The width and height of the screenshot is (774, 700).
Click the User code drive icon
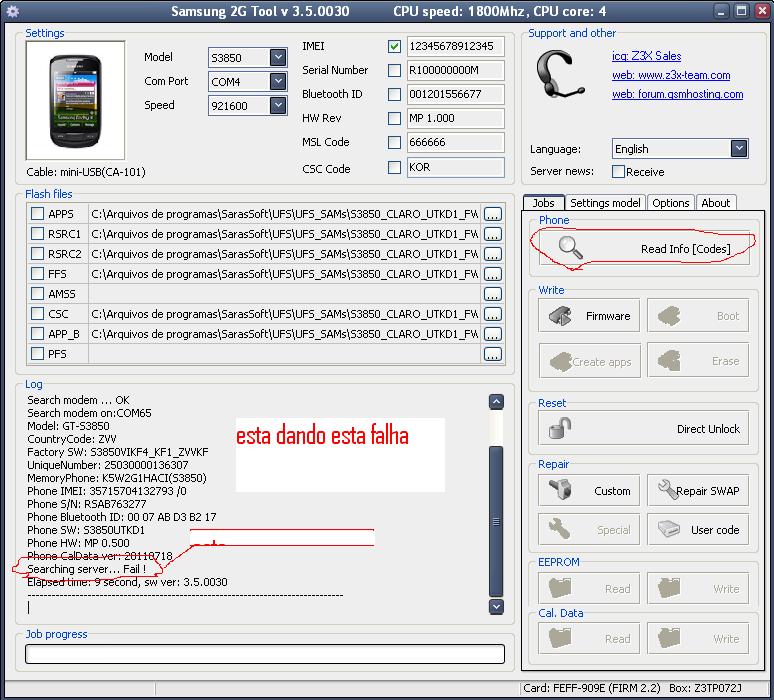[669, 529]
